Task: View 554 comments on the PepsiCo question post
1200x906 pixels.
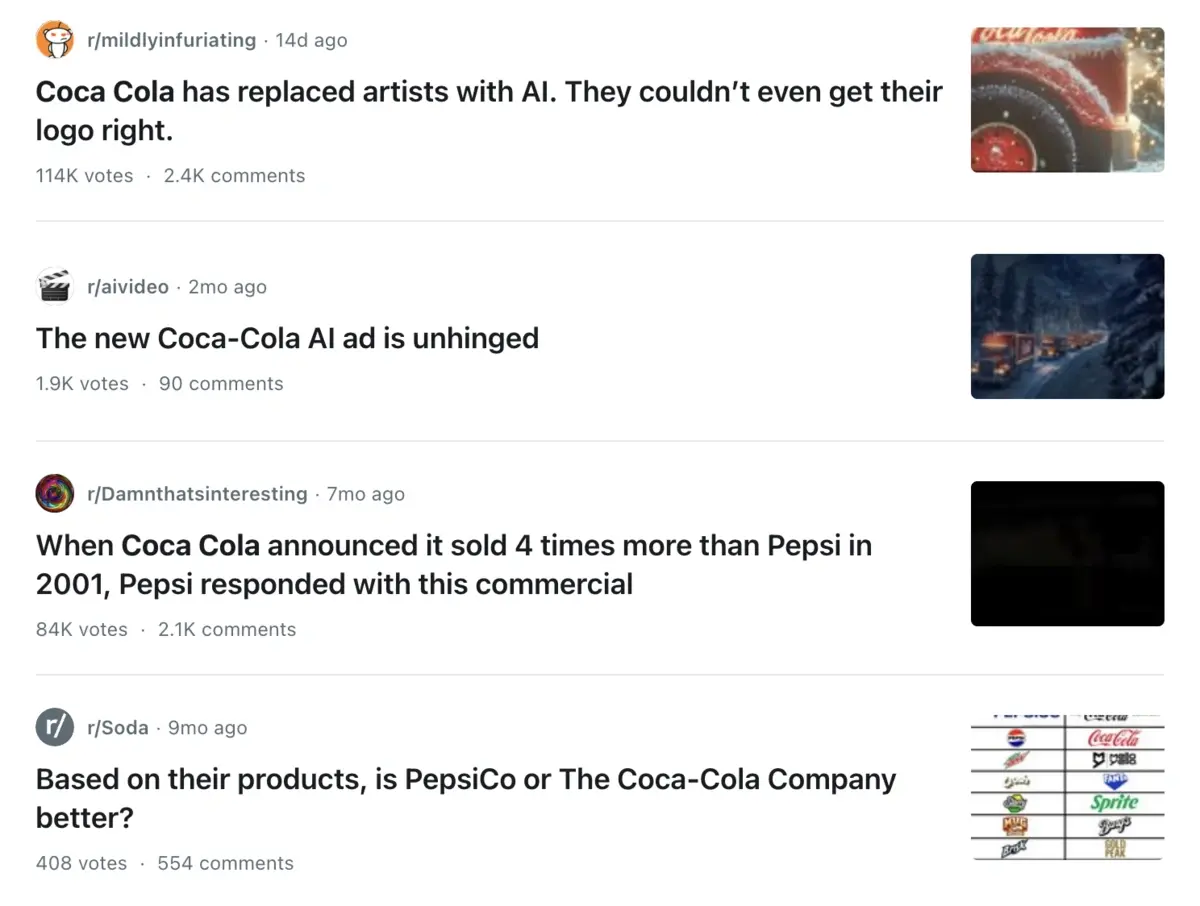Action: 225,862
